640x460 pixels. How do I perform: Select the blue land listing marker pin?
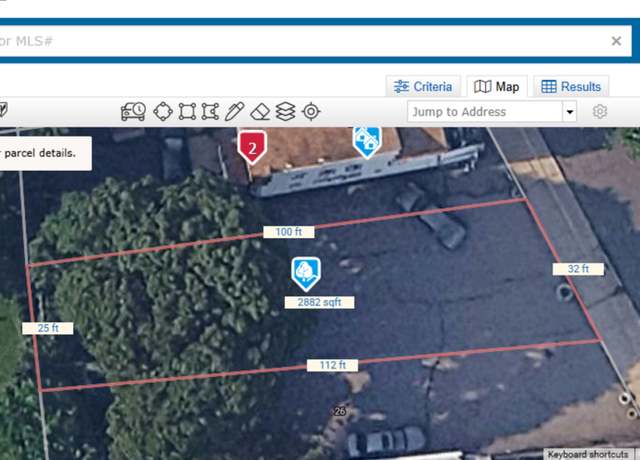pyautogui.click(x=306, y=274)
